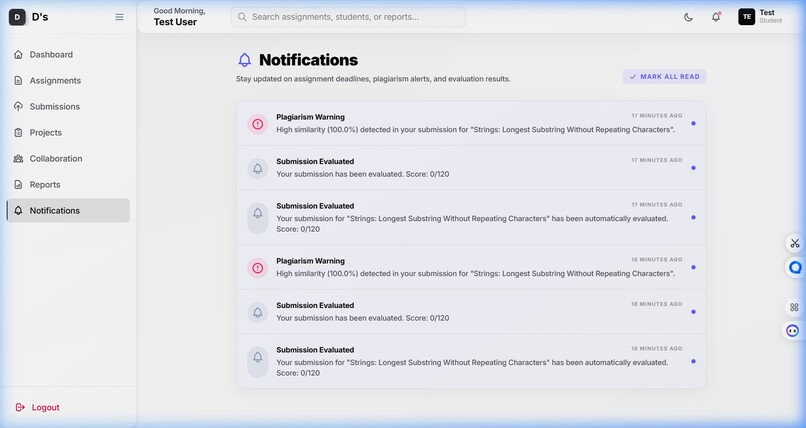
Task: Click first '17 MINUTES AGO' timestamp
Action: [657, 116]
